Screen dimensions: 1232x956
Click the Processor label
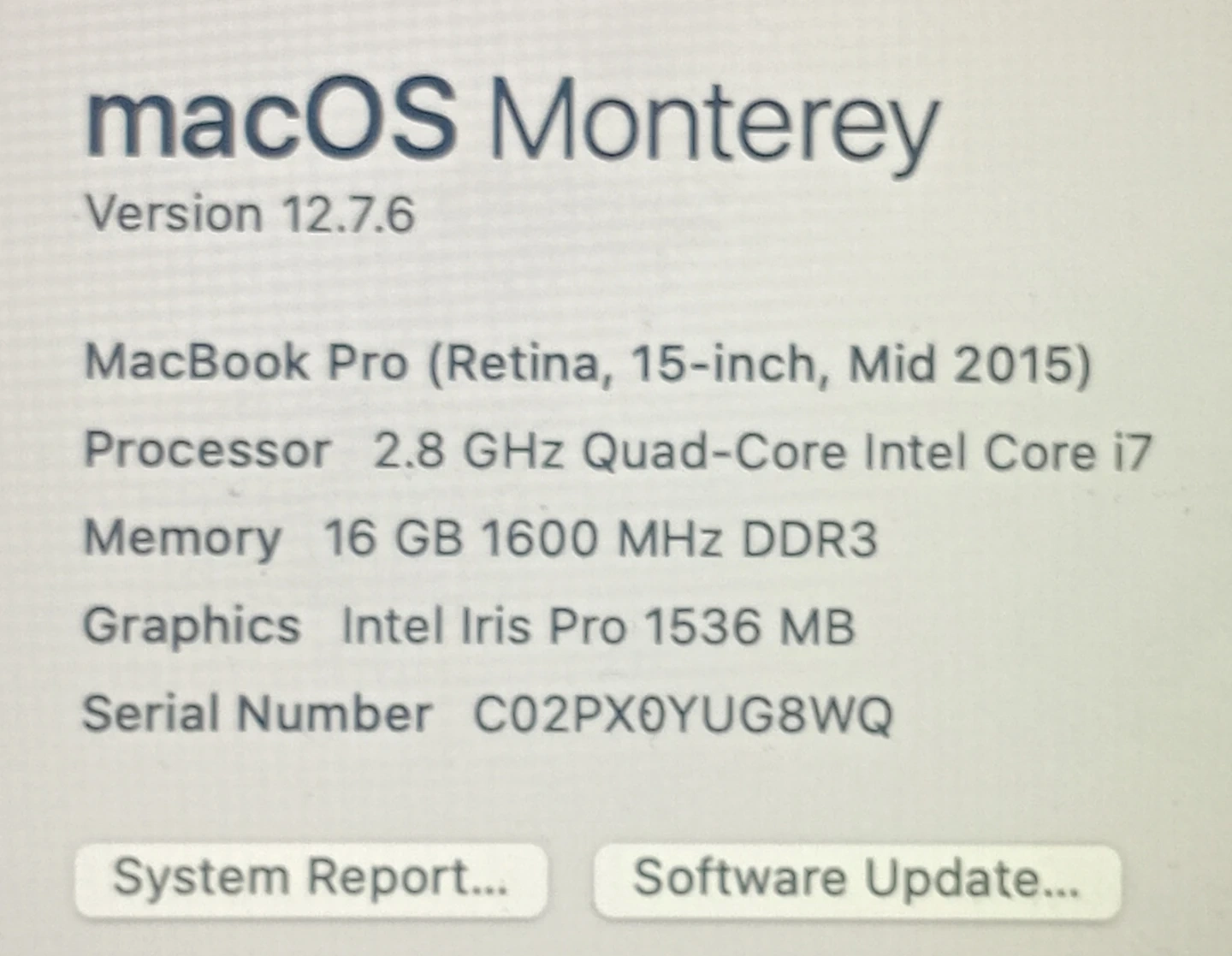[x=207, y=449]
